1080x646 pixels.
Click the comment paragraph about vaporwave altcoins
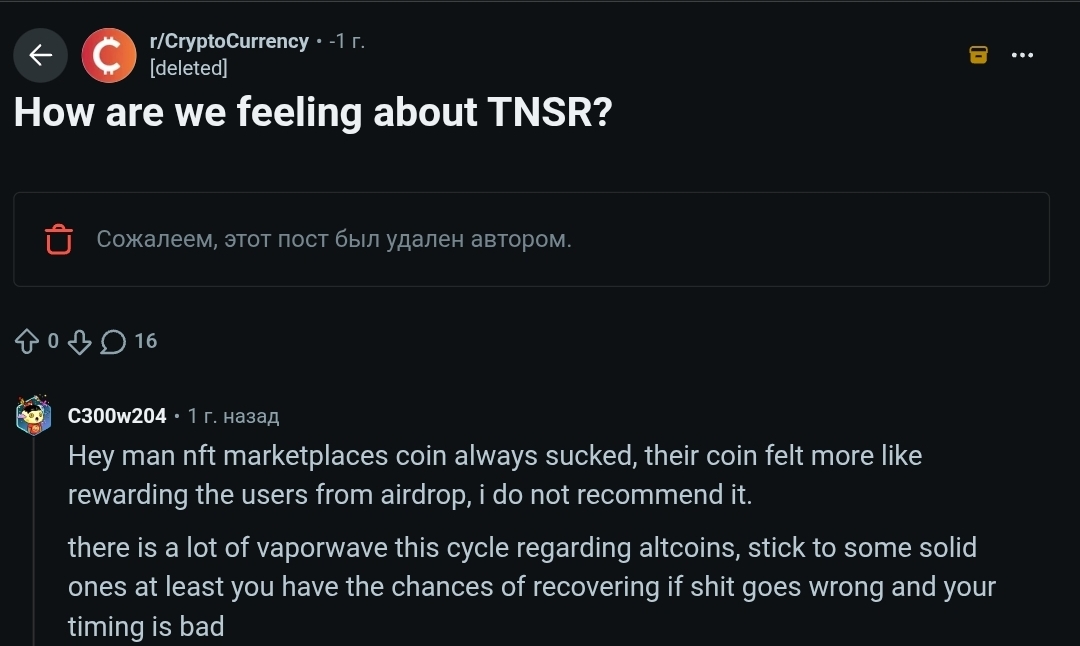530,586
